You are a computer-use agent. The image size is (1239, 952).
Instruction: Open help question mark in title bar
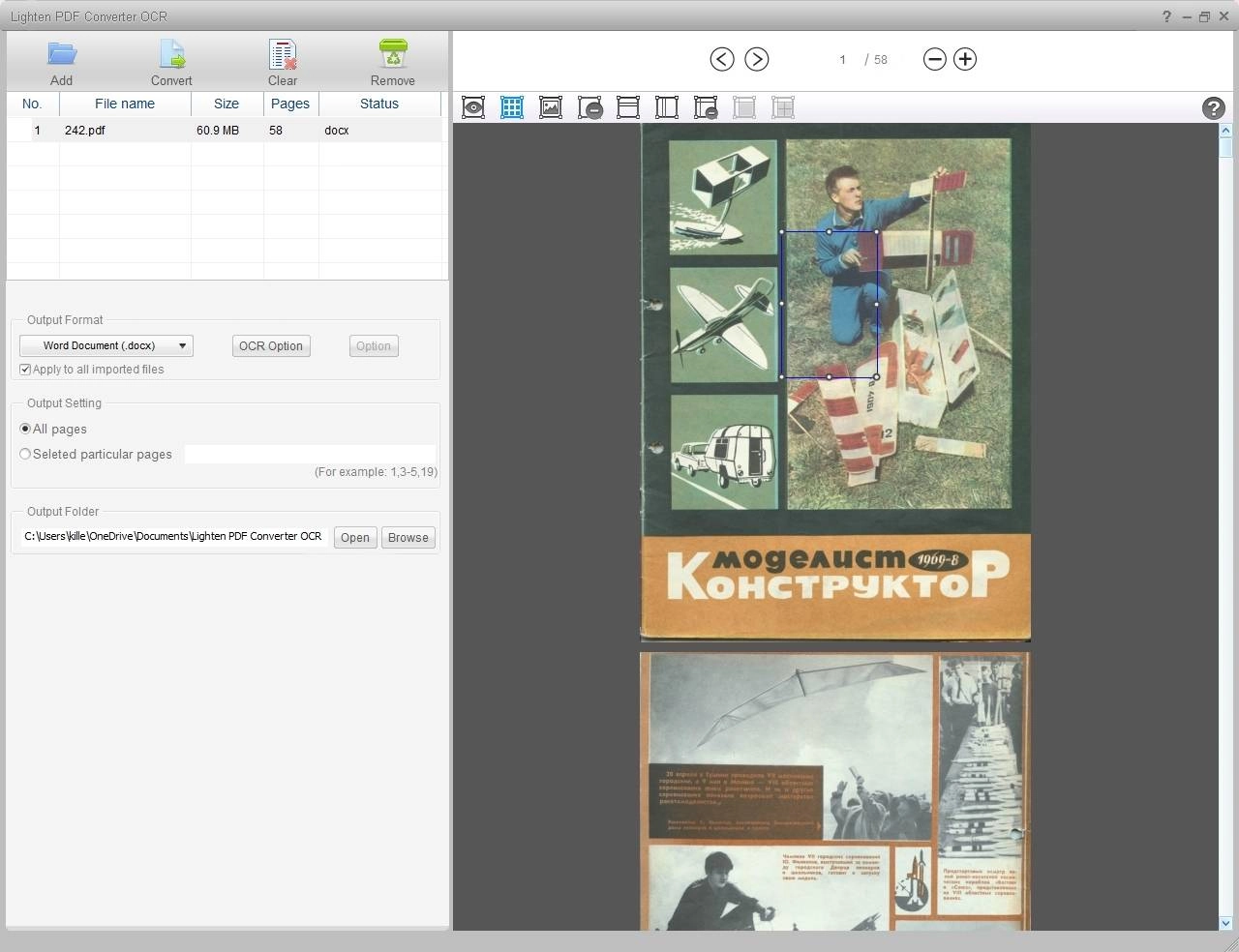pos(1167,16)
